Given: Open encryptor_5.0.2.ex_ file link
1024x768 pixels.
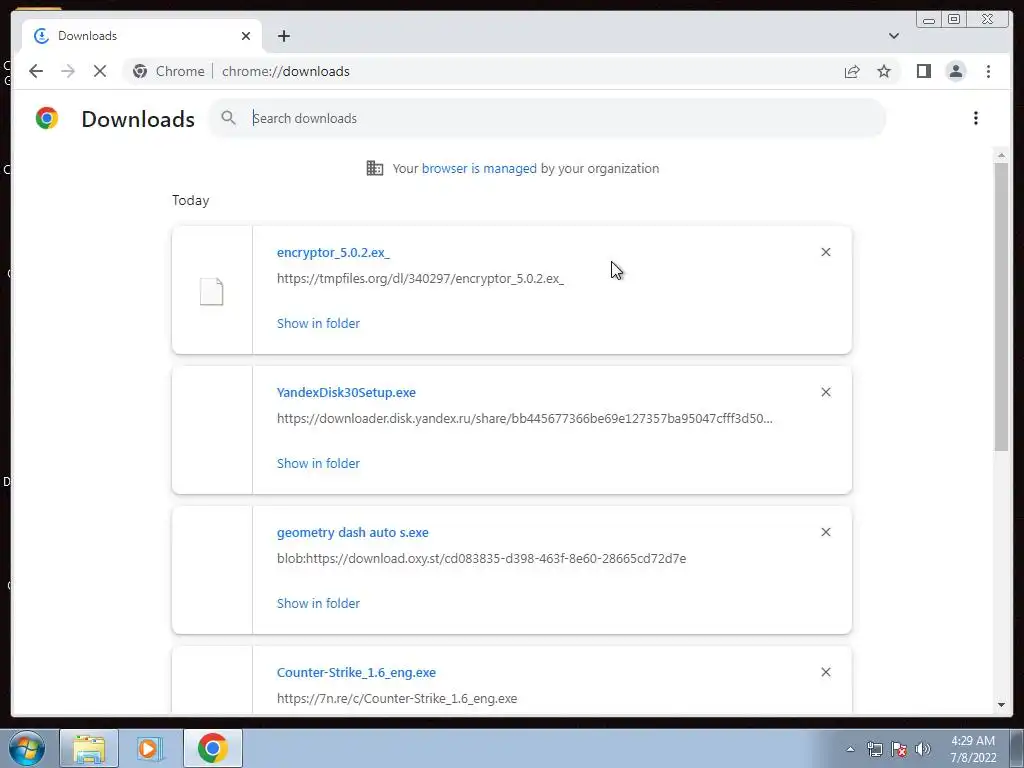Looking at the screenshot, I should point(333,253).
